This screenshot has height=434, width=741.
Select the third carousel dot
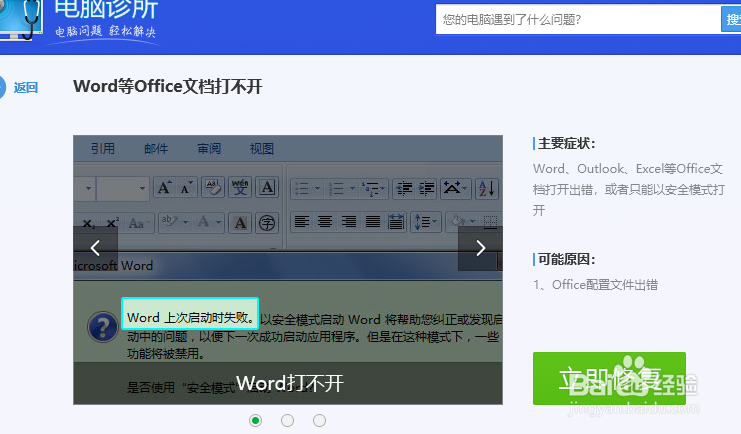point(319,420)
